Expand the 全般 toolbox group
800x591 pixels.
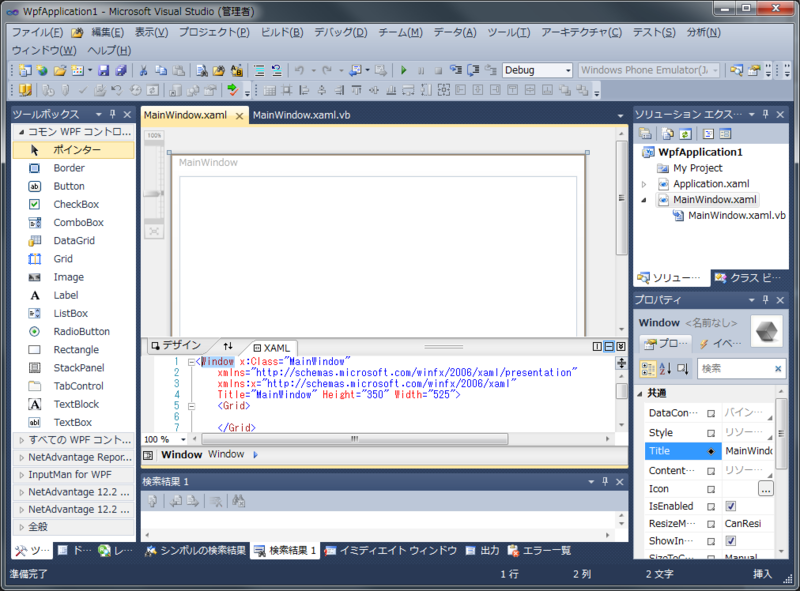click(x=21, y=527)
